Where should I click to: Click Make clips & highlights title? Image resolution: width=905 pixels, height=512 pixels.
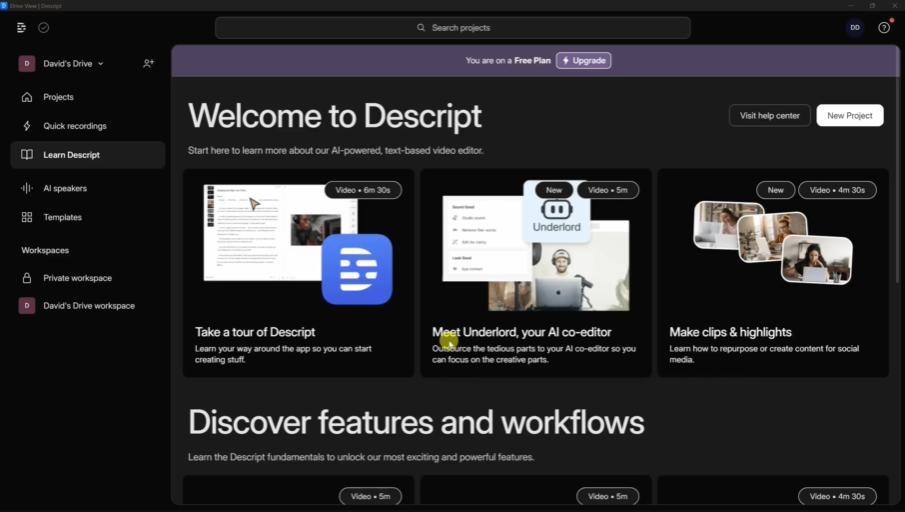(730, 332)
